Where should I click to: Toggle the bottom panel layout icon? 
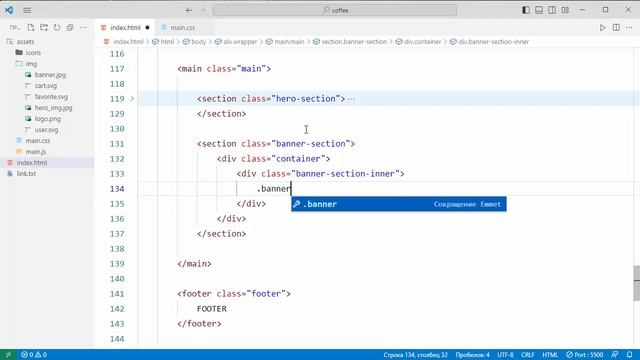[539, 10]
